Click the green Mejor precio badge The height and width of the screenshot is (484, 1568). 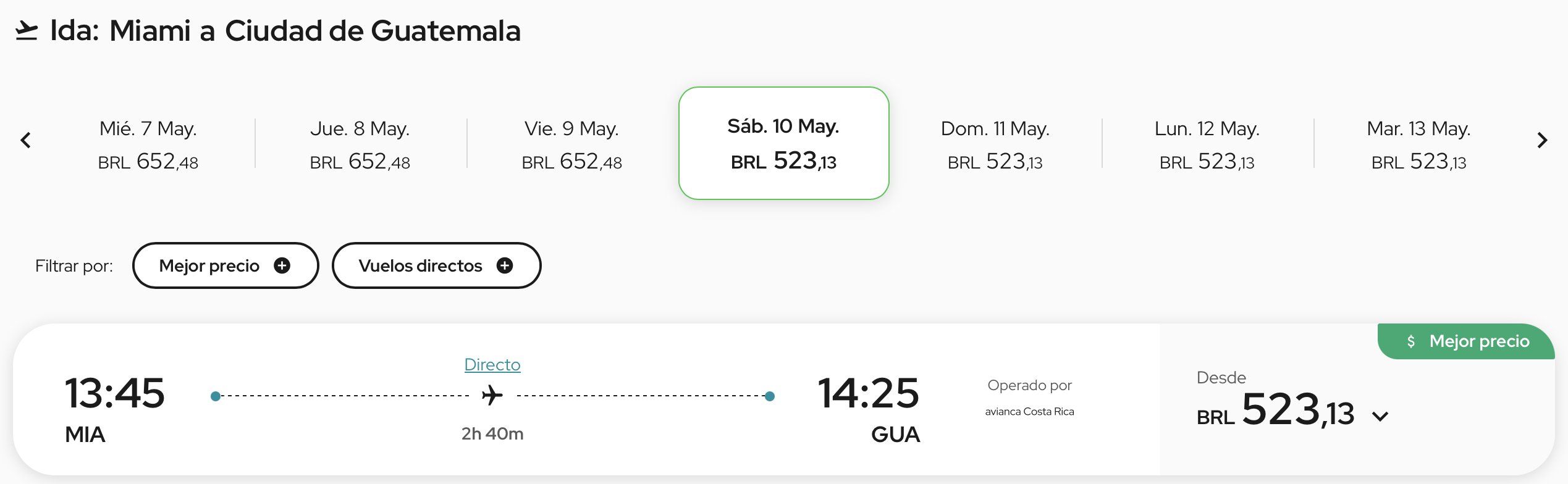(x=1466, y=341)
